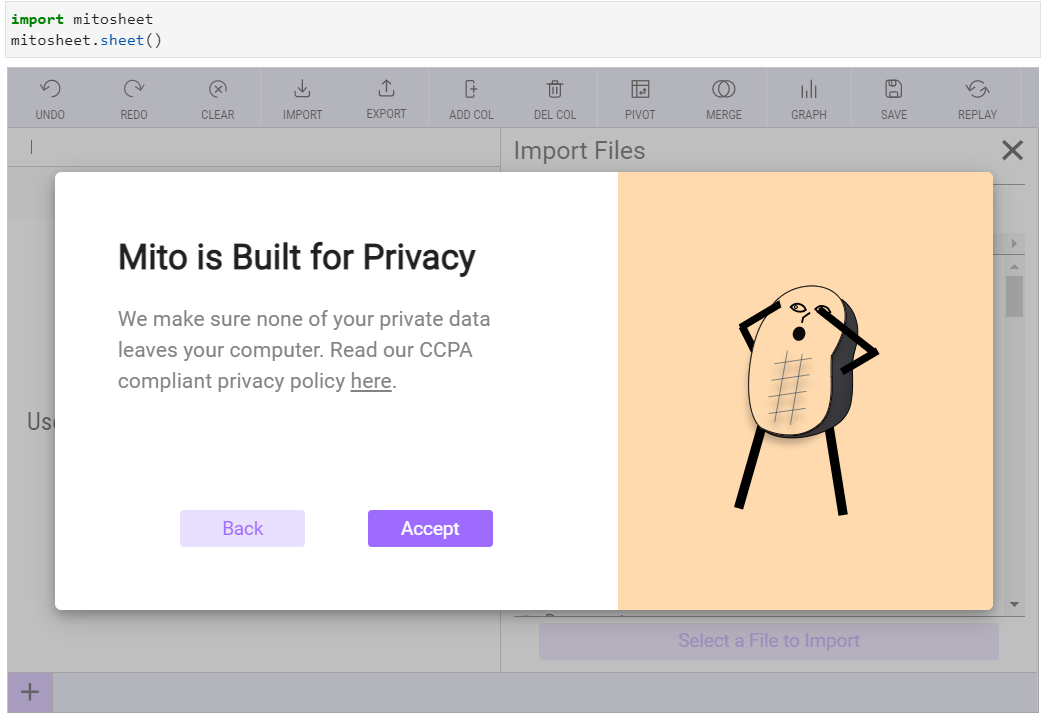
Task: Close the Import Files panel
Action: pyautogui.click(x=1012, y=151)
